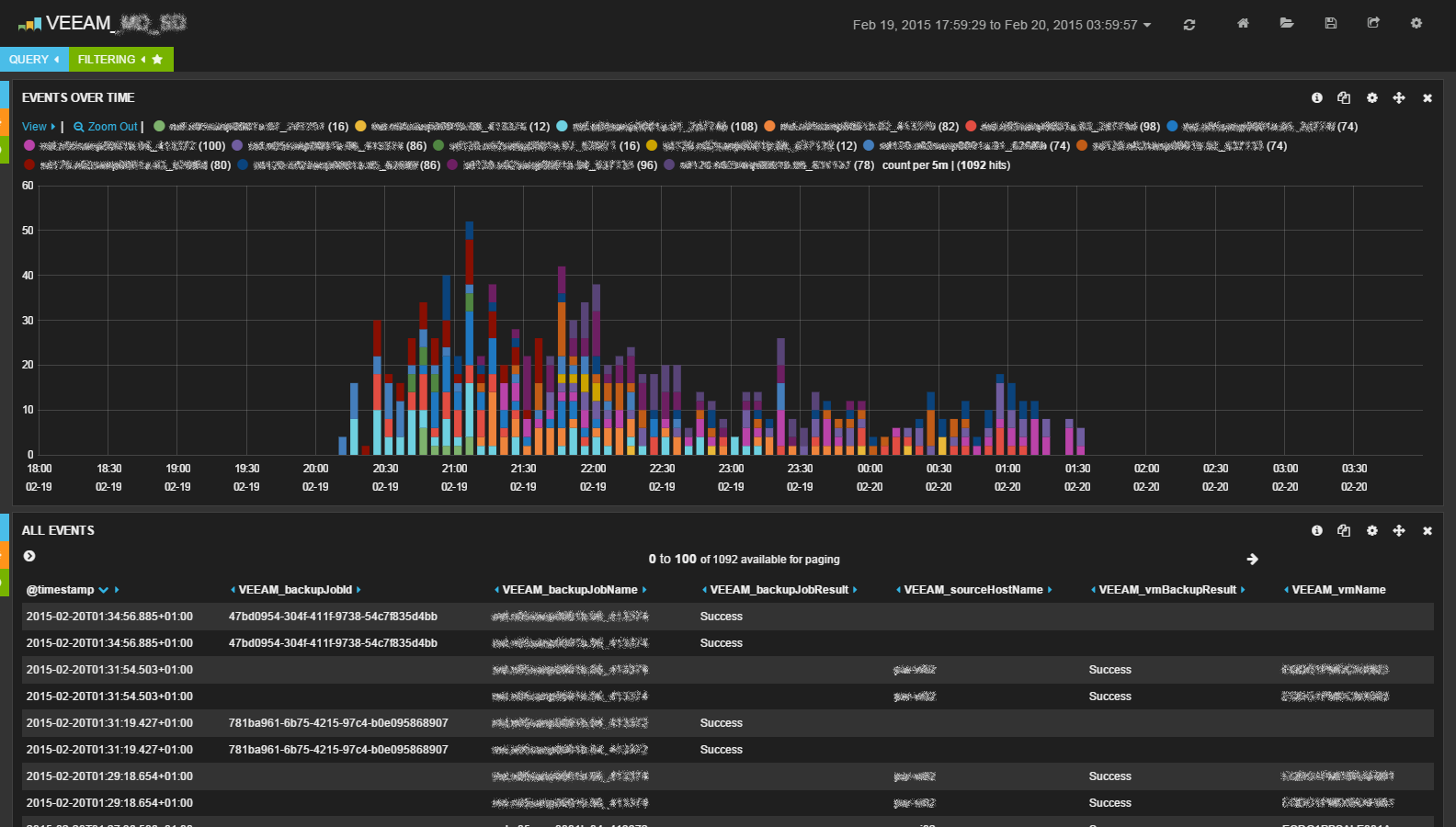Move VEEAM_vmBackupResult column right
This screenshot has width=1456, height=827.
pos(1243,590)
